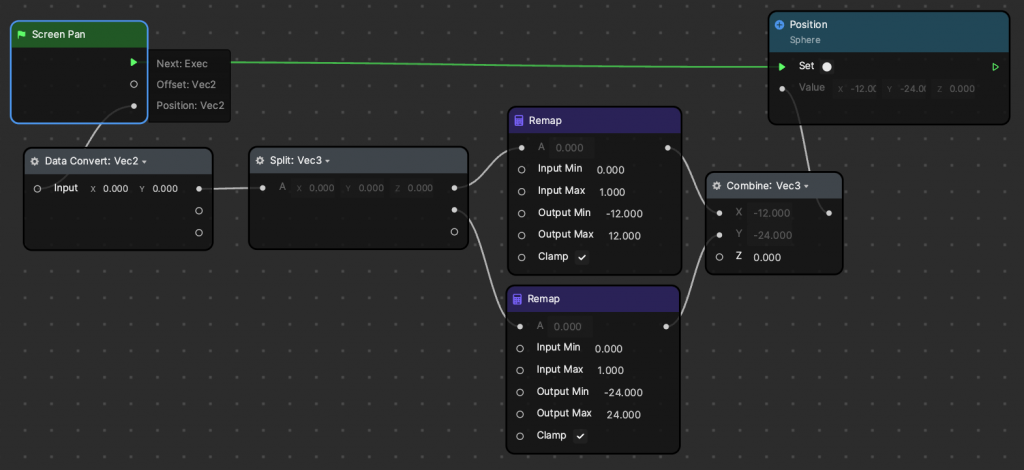Image resolution: width=1024 pixels, height=470 pixels.
Task: Click the blue plus icon on Position node
Action: tap(780, 24)
